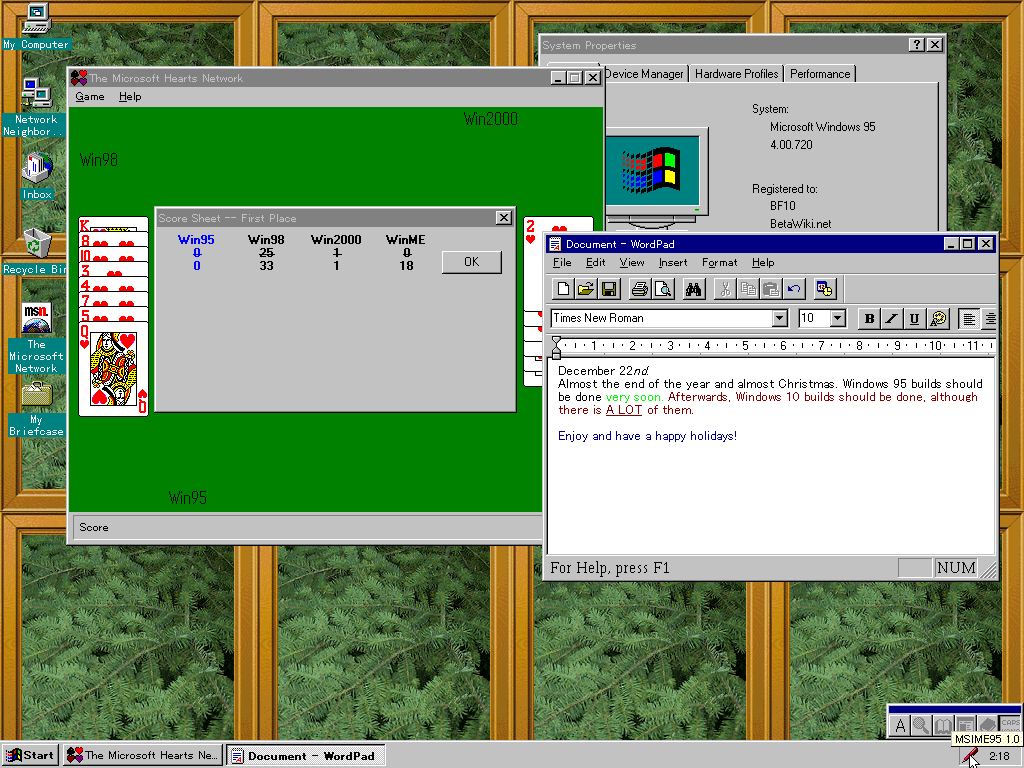Click the open book dictionary icon on IME toolbar

[x=942, y=726]
